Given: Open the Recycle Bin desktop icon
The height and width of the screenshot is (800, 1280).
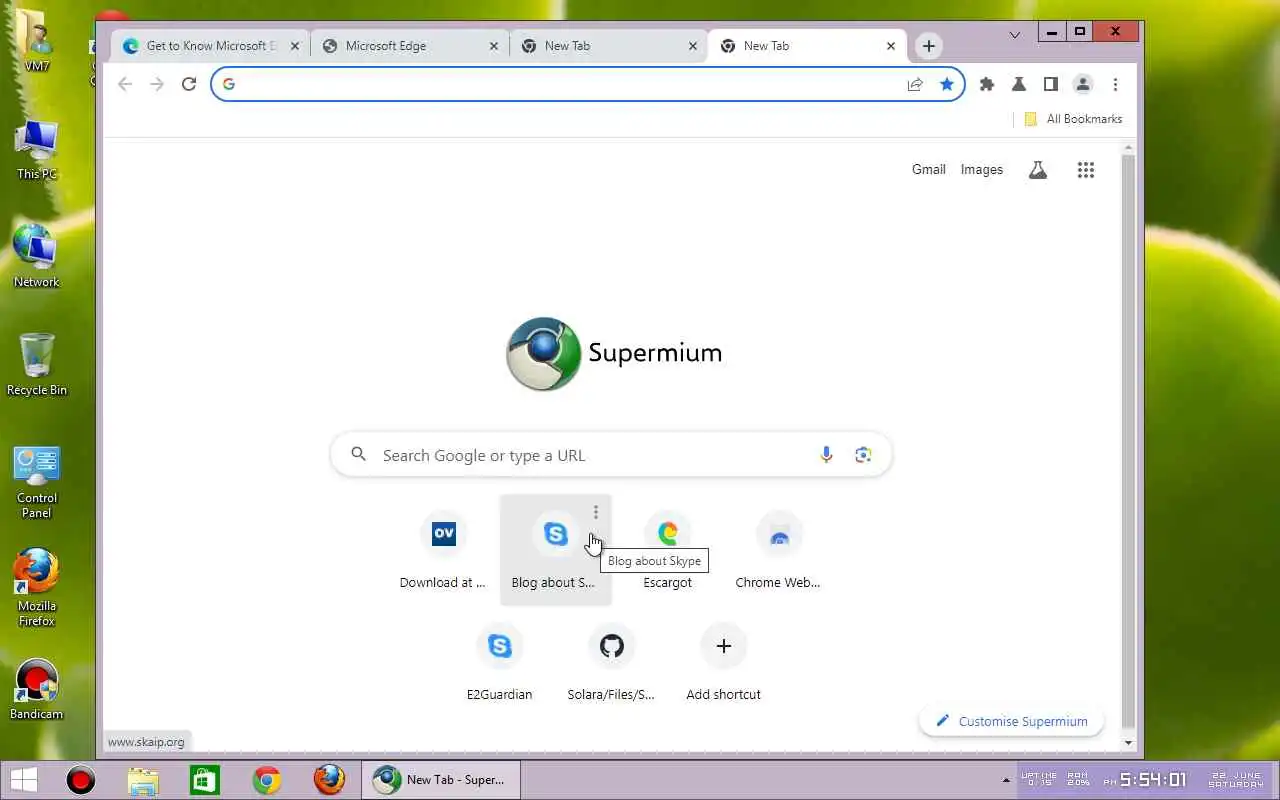Looking at the screenshot, I should click(37, 365).
